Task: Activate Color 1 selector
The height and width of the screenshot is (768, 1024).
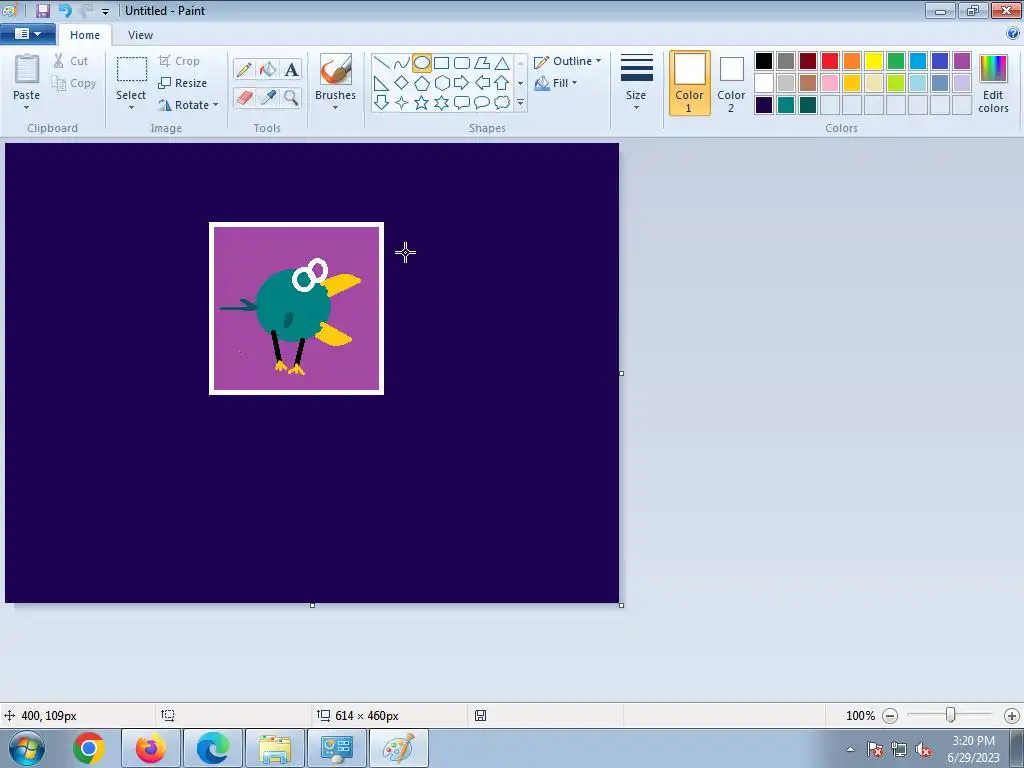Action: pyautogui.click(x=690, y=83)
